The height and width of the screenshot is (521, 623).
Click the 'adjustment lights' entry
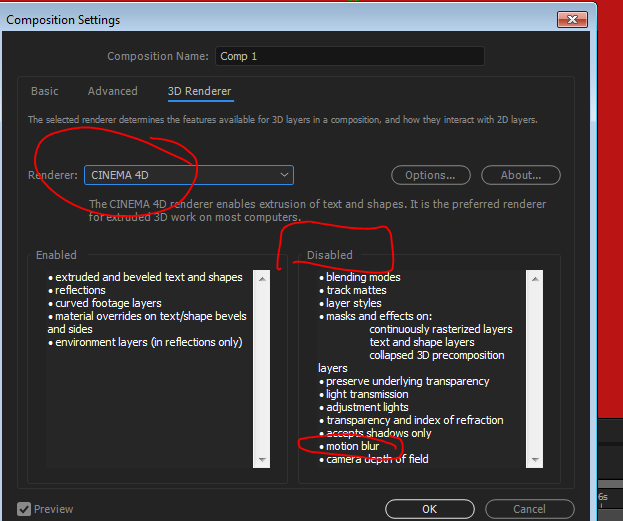tap(364, 407)
